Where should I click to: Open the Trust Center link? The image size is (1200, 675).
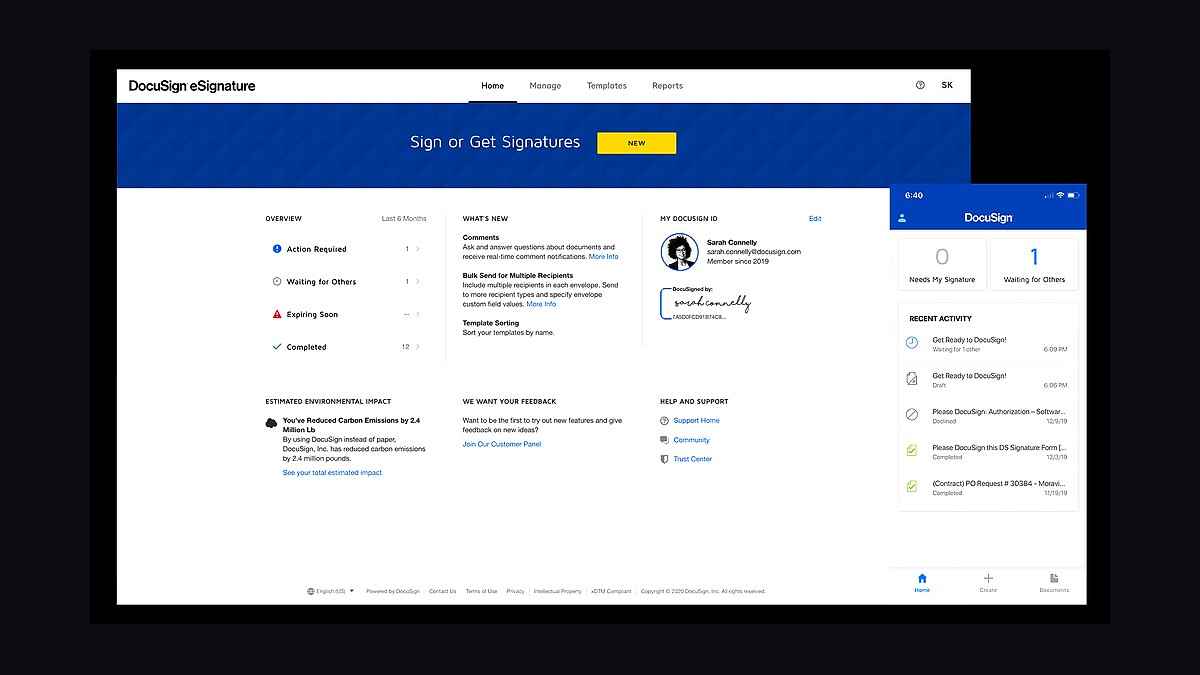coord(693,459)
